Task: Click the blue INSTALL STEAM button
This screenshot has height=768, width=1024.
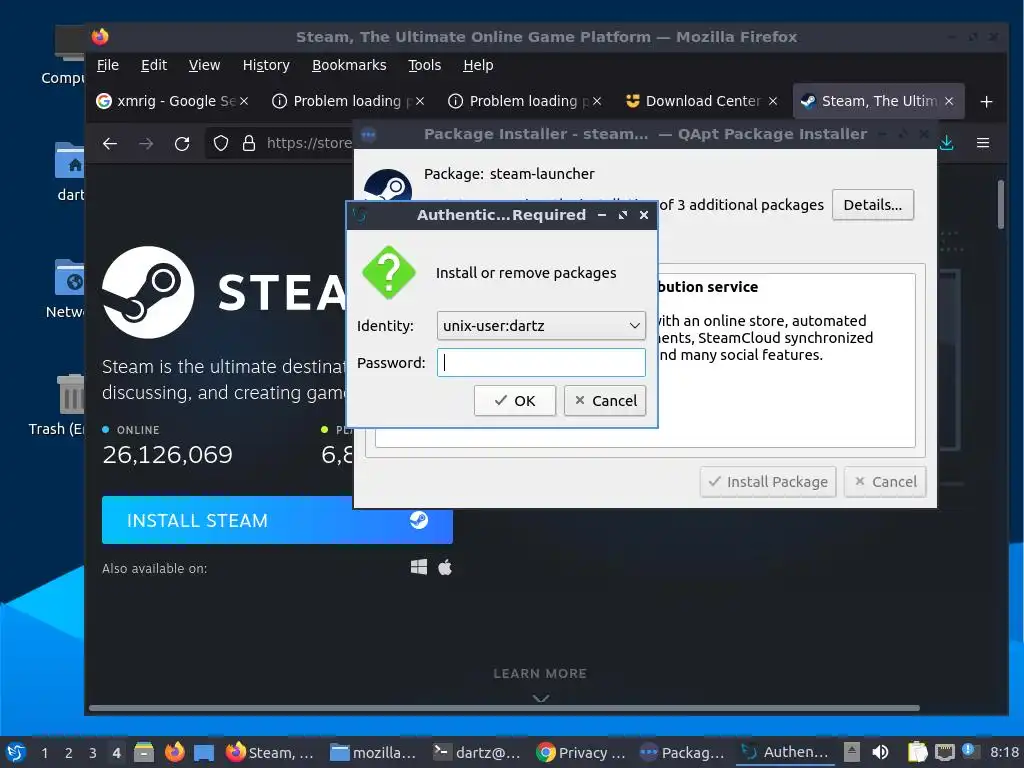Action: [277, 520]
